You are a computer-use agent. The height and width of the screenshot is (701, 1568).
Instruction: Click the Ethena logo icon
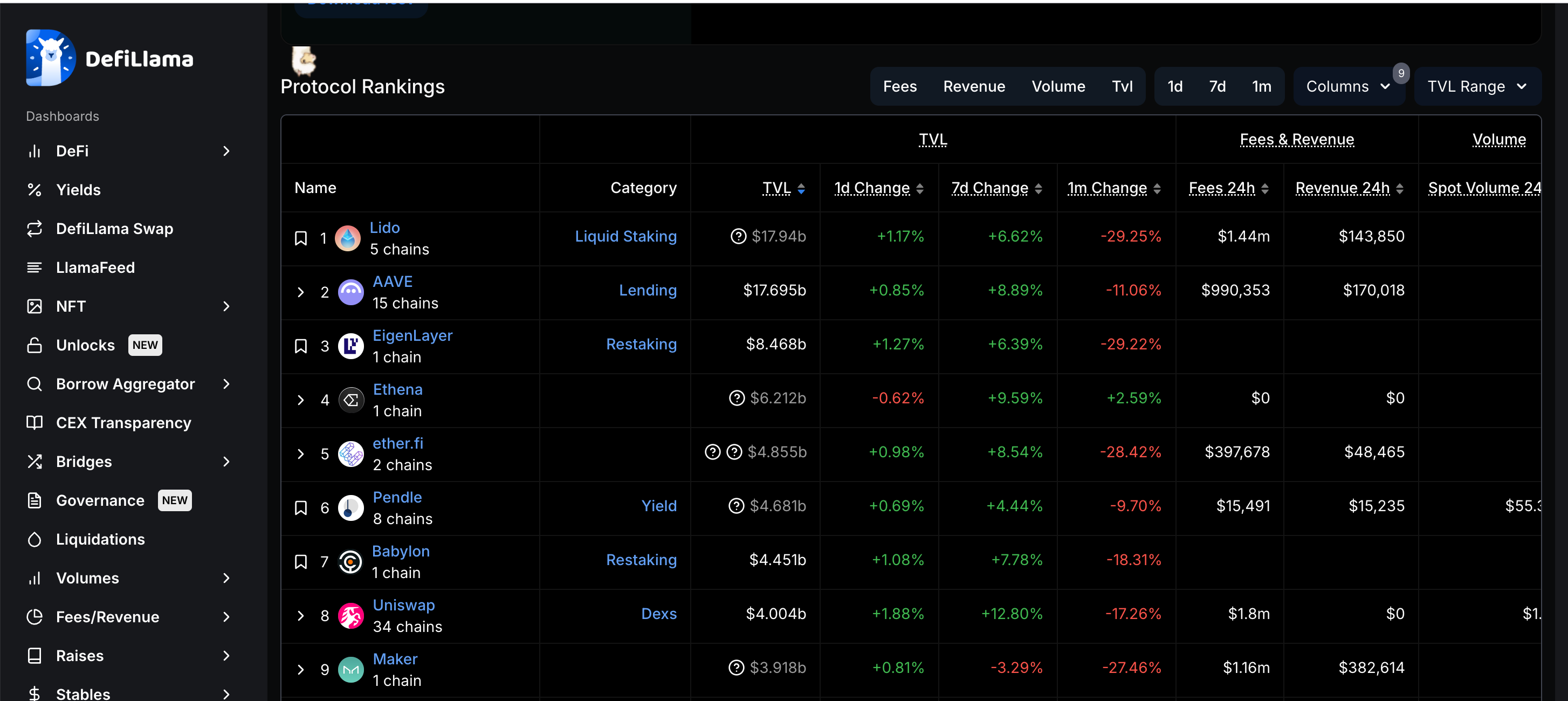click(350, 400)
